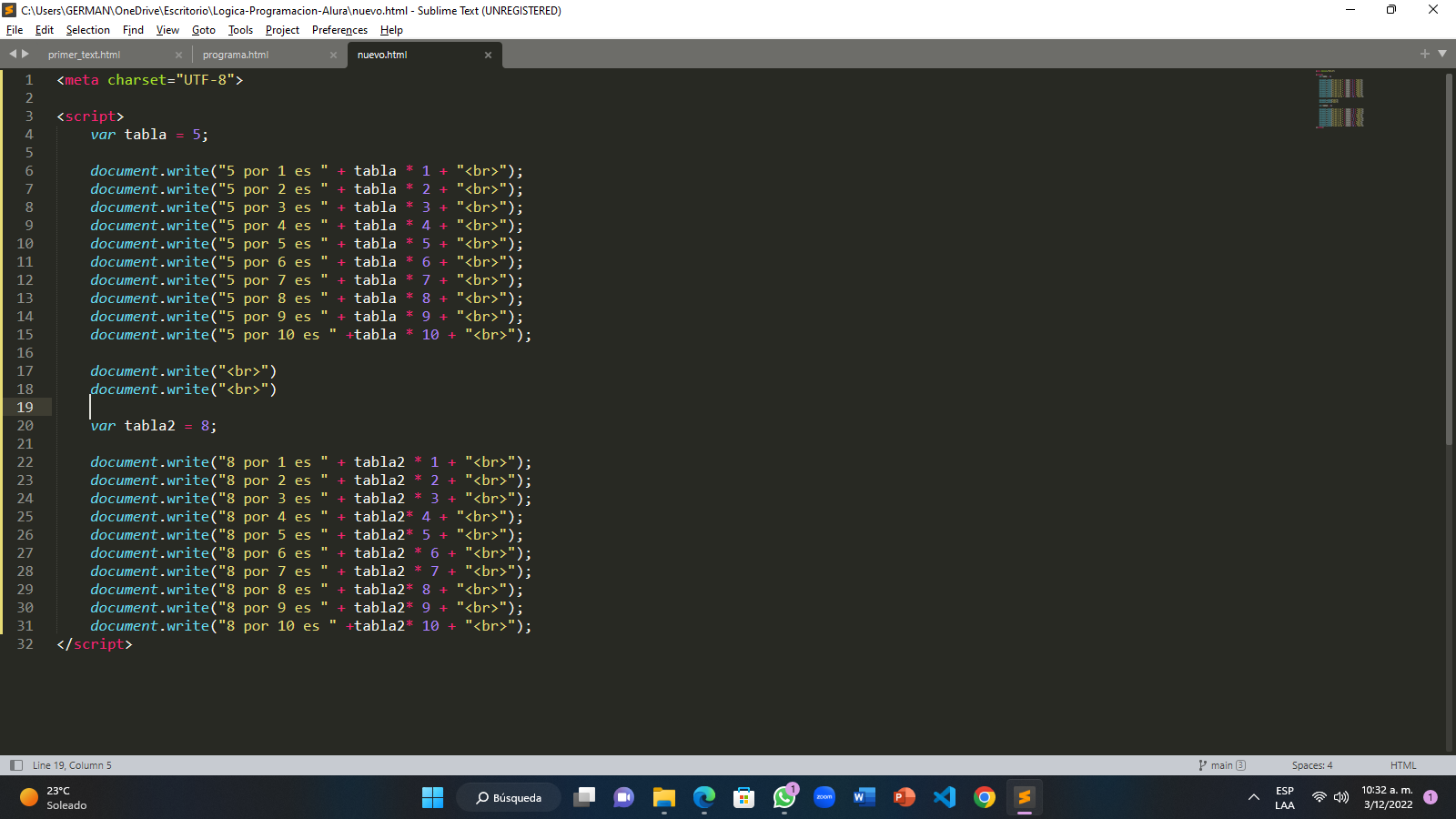The width and height of the screenshot is (1456, 819).
Task: Open Zoom from the taskbar
Action: click(824, 798)
